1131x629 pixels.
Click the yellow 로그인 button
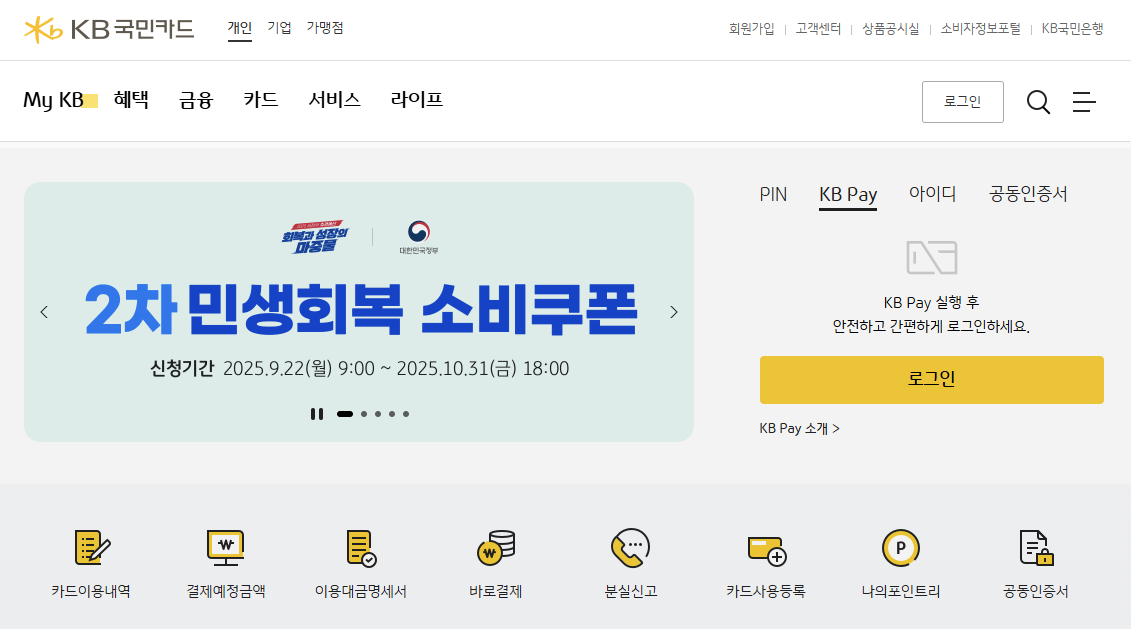point(931,379)
